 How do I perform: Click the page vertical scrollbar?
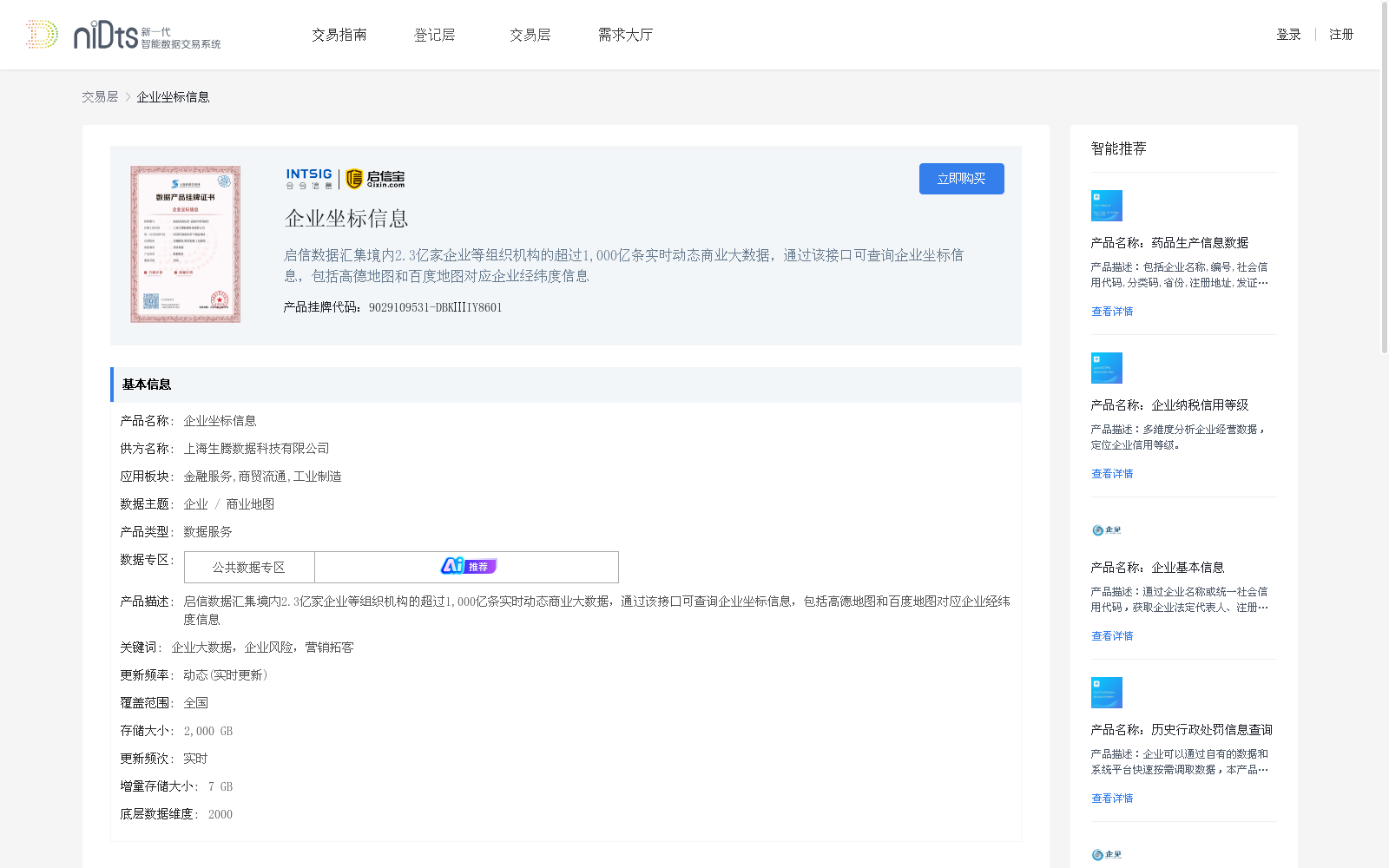1385,178
